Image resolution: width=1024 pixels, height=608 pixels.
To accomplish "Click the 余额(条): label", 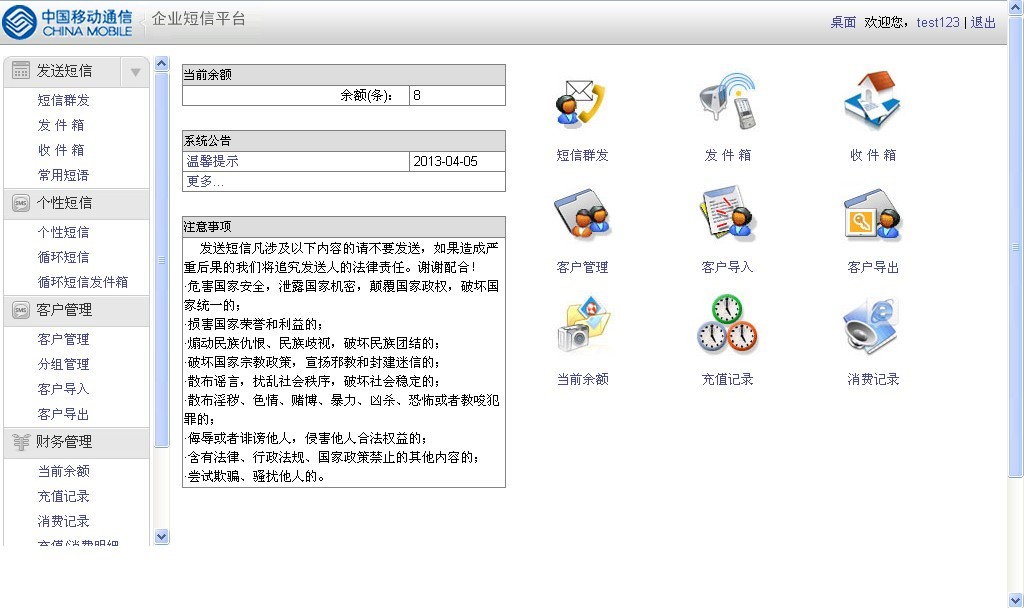I will [x=366, y=95].
